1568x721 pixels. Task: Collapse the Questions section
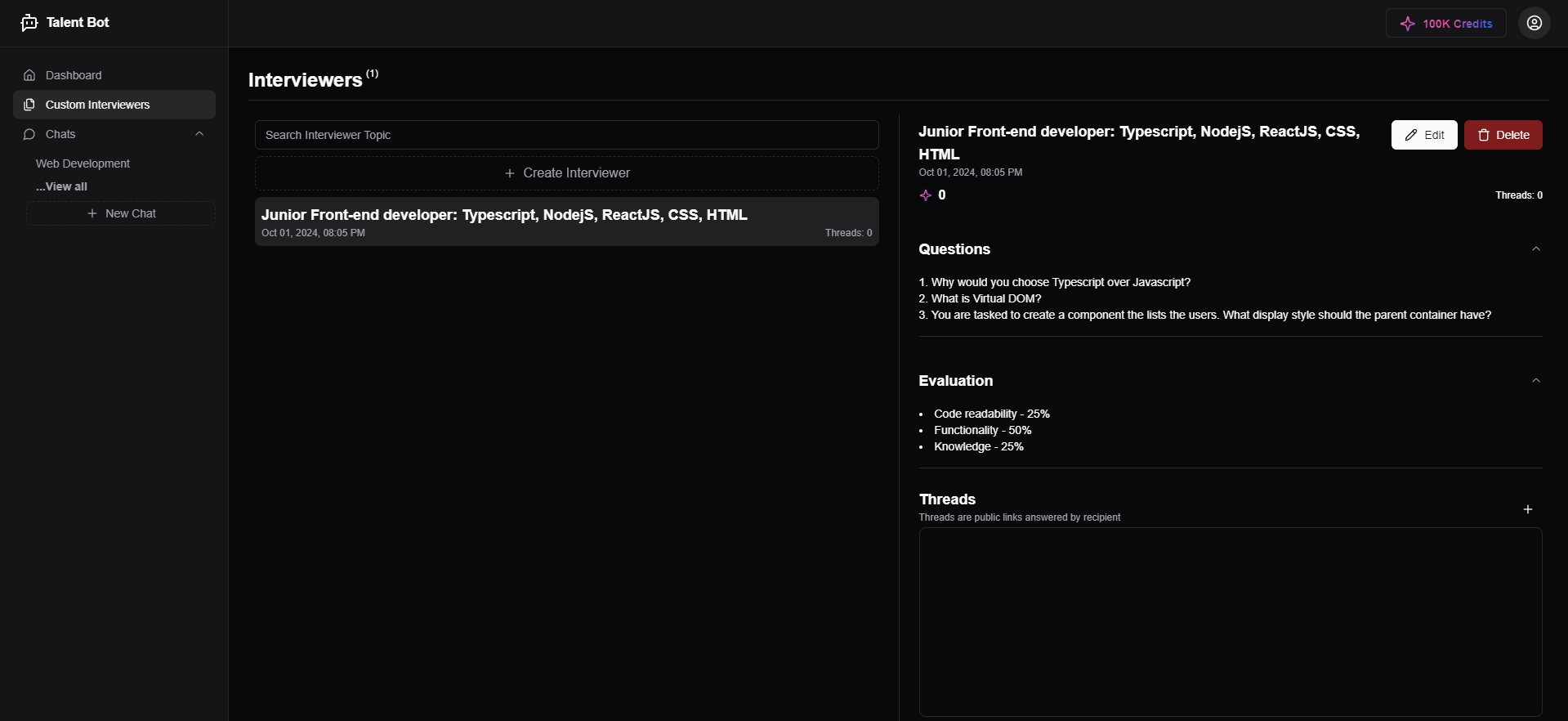1535,249
